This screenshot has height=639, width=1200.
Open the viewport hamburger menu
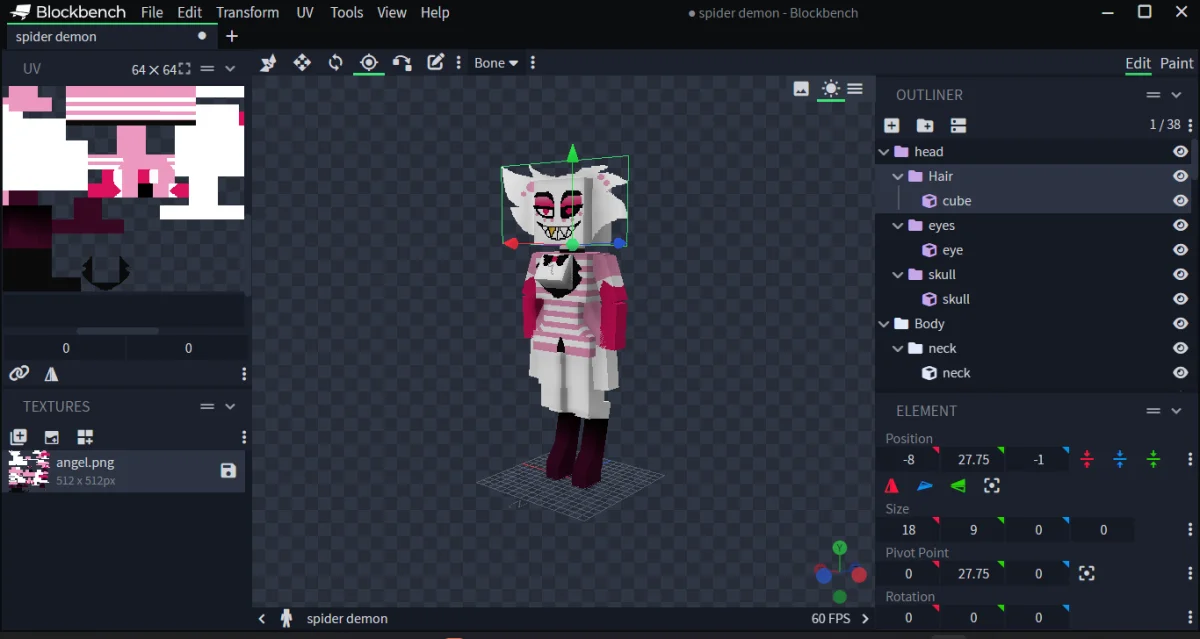tap(855, 89)
